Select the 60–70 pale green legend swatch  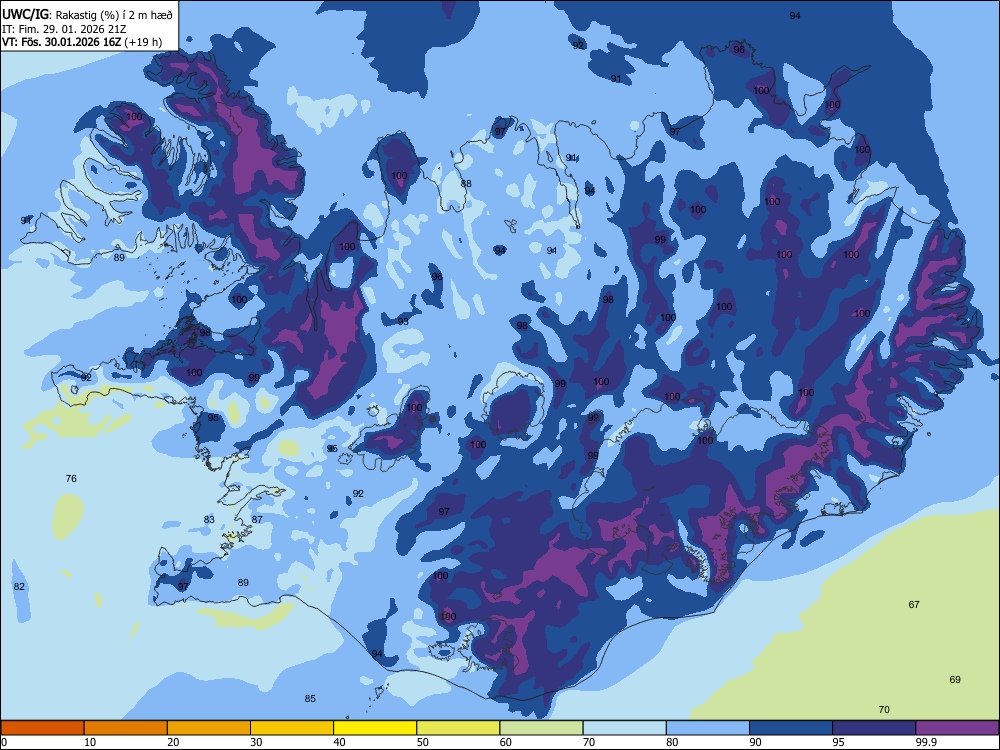[x=541, y=728]
